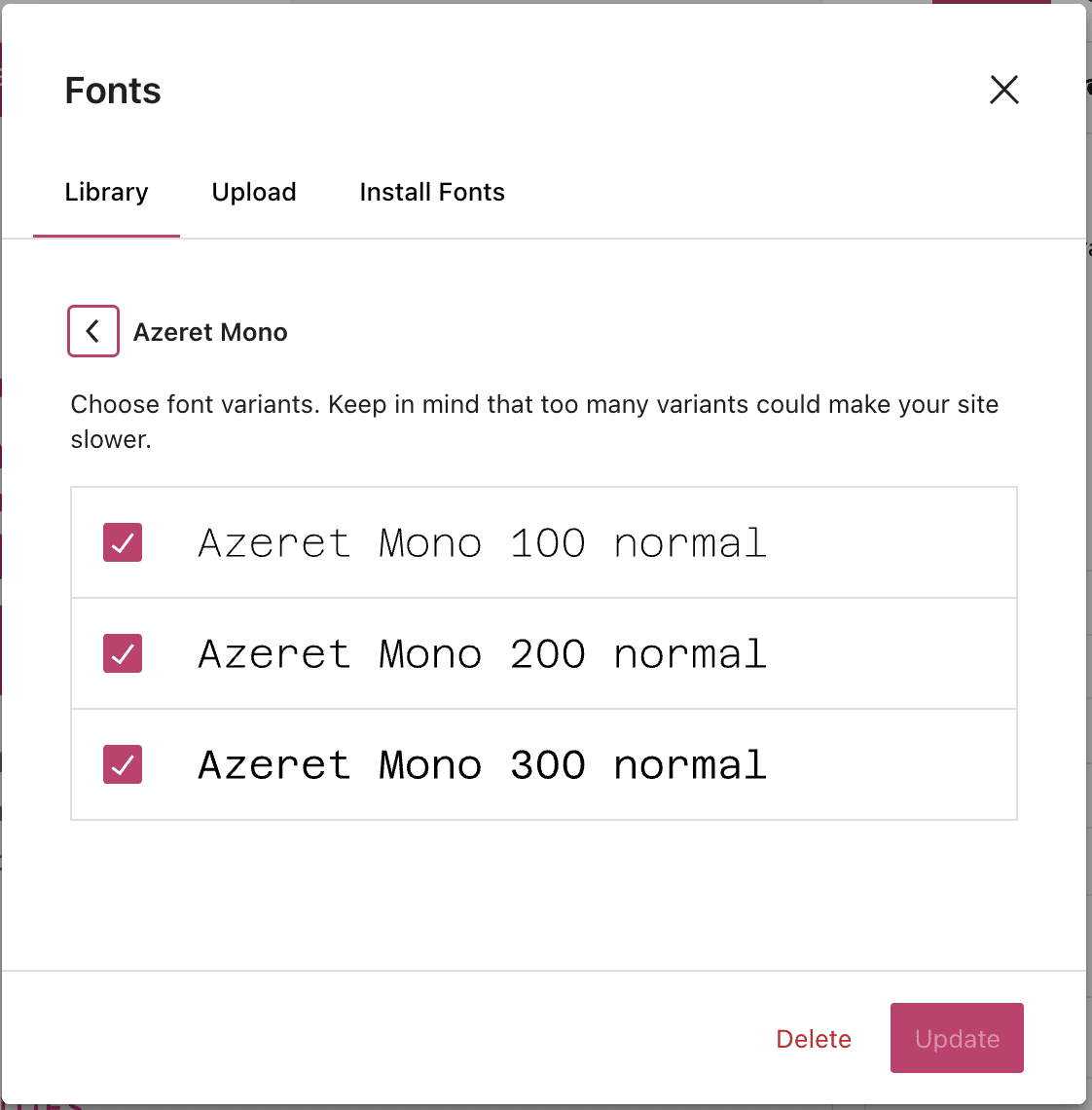The width and height of the screenshot is (1092, 1110).
Task: Close the Fonts dialog with the X
Action: pos(1003,90)
